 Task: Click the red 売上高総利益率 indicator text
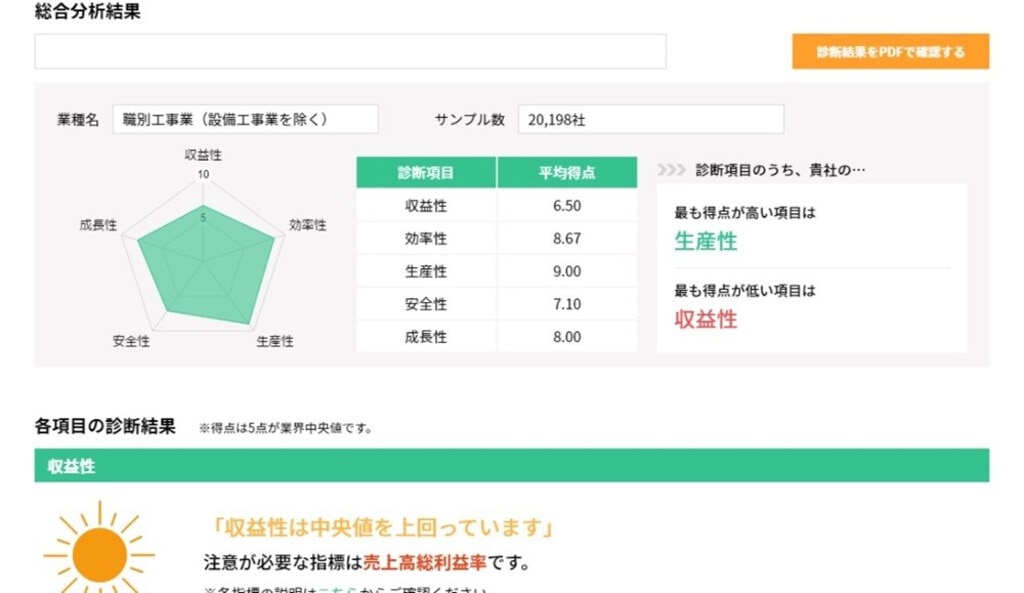424,562
